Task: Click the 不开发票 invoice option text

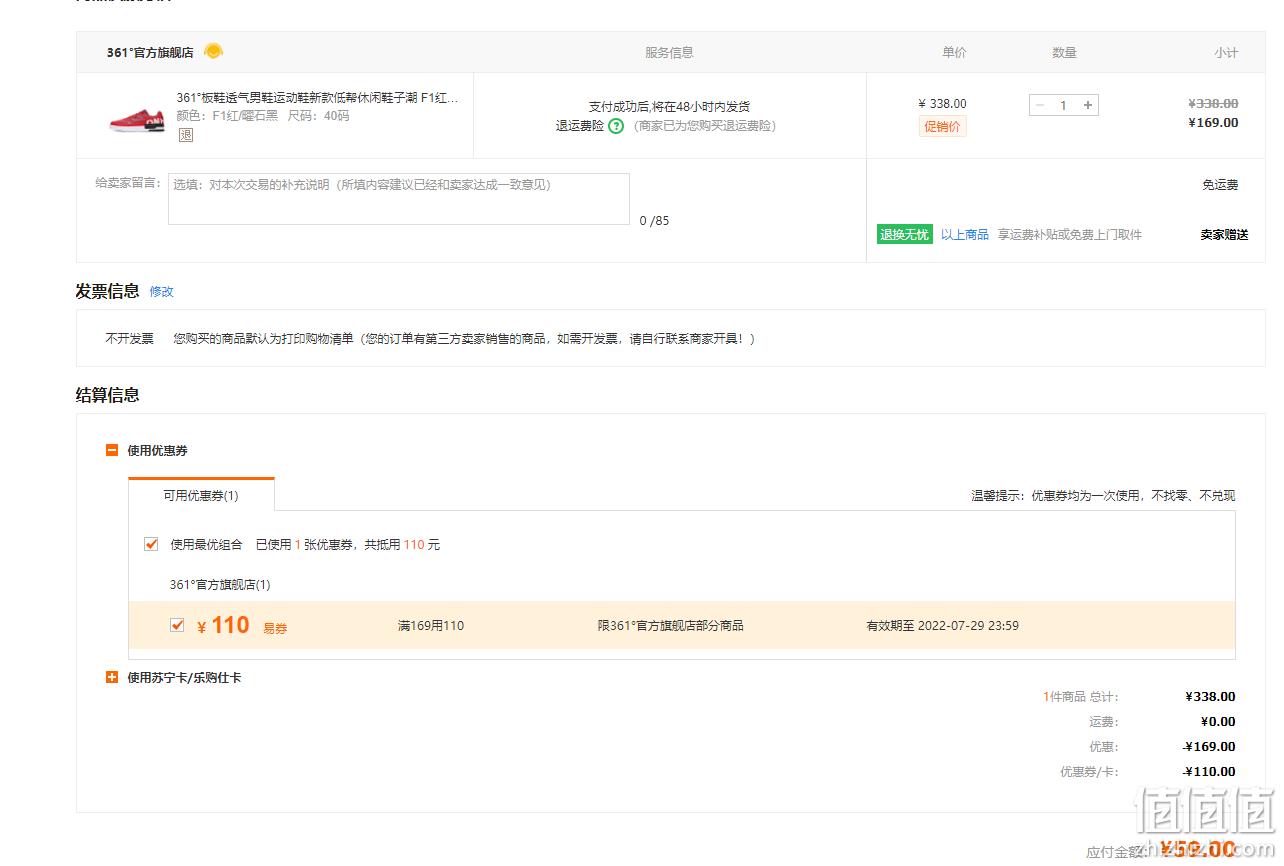Action: pos(130,339)
